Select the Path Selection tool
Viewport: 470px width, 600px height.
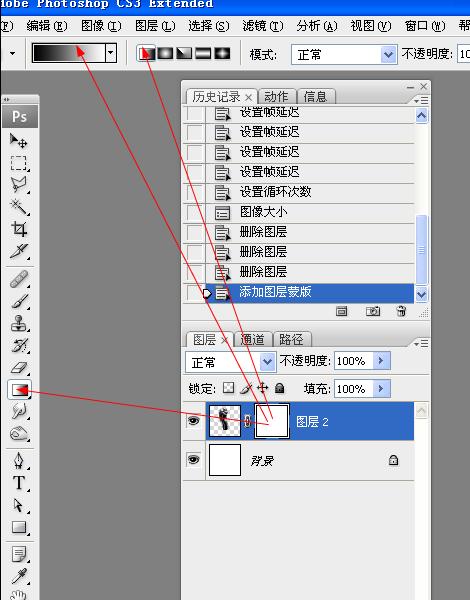[18, 505]
